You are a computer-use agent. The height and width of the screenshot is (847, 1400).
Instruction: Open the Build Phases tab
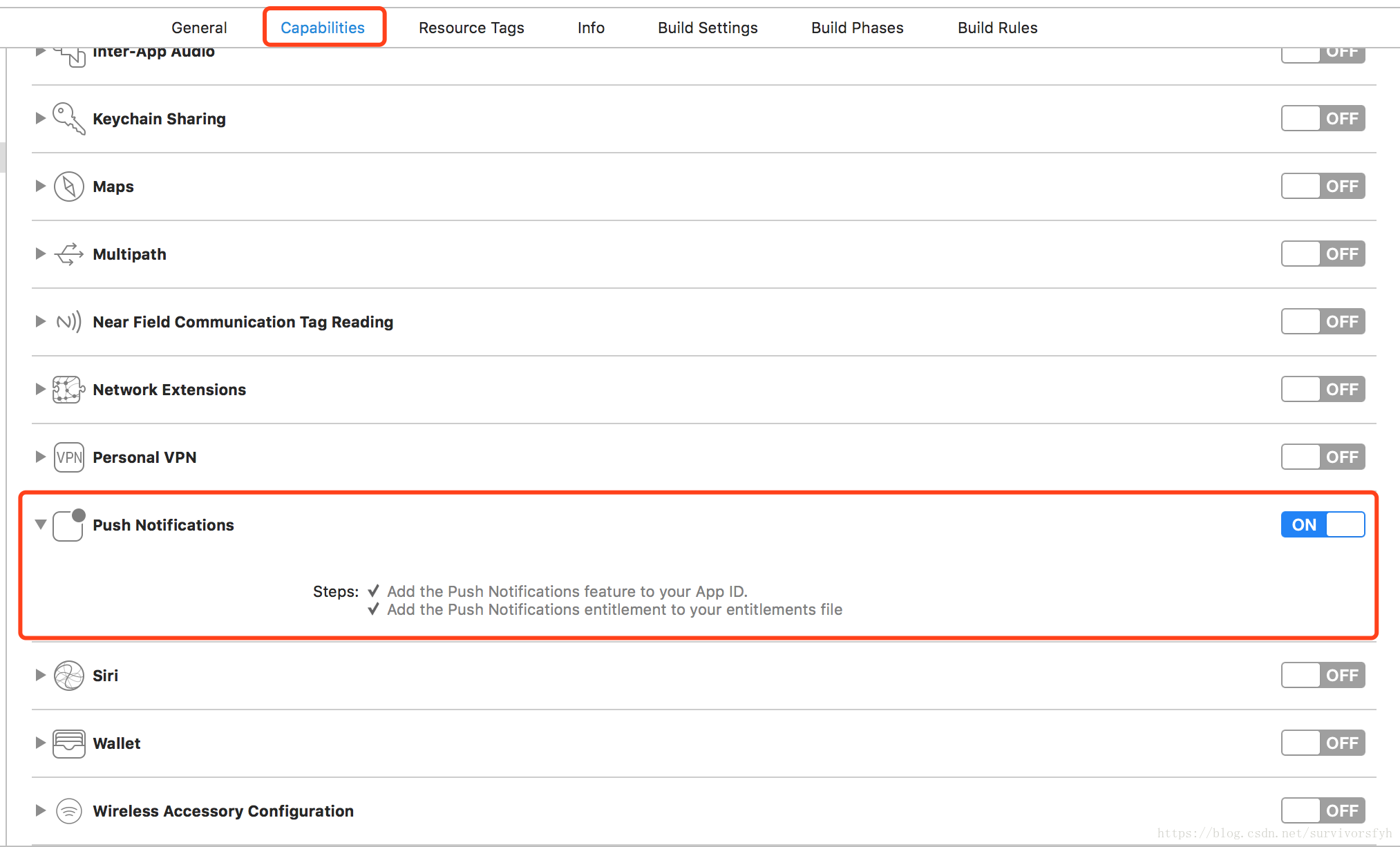(858, 27)
